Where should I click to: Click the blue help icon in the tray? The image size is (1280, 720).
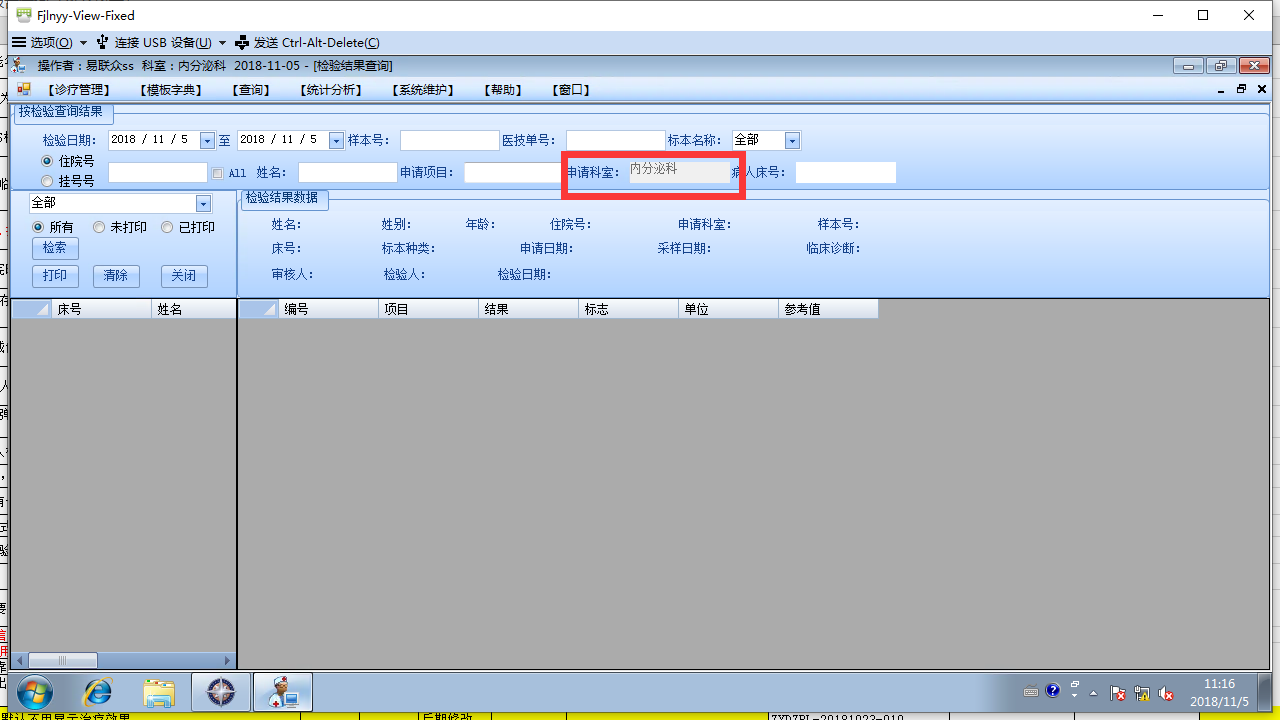(1052, 691)
